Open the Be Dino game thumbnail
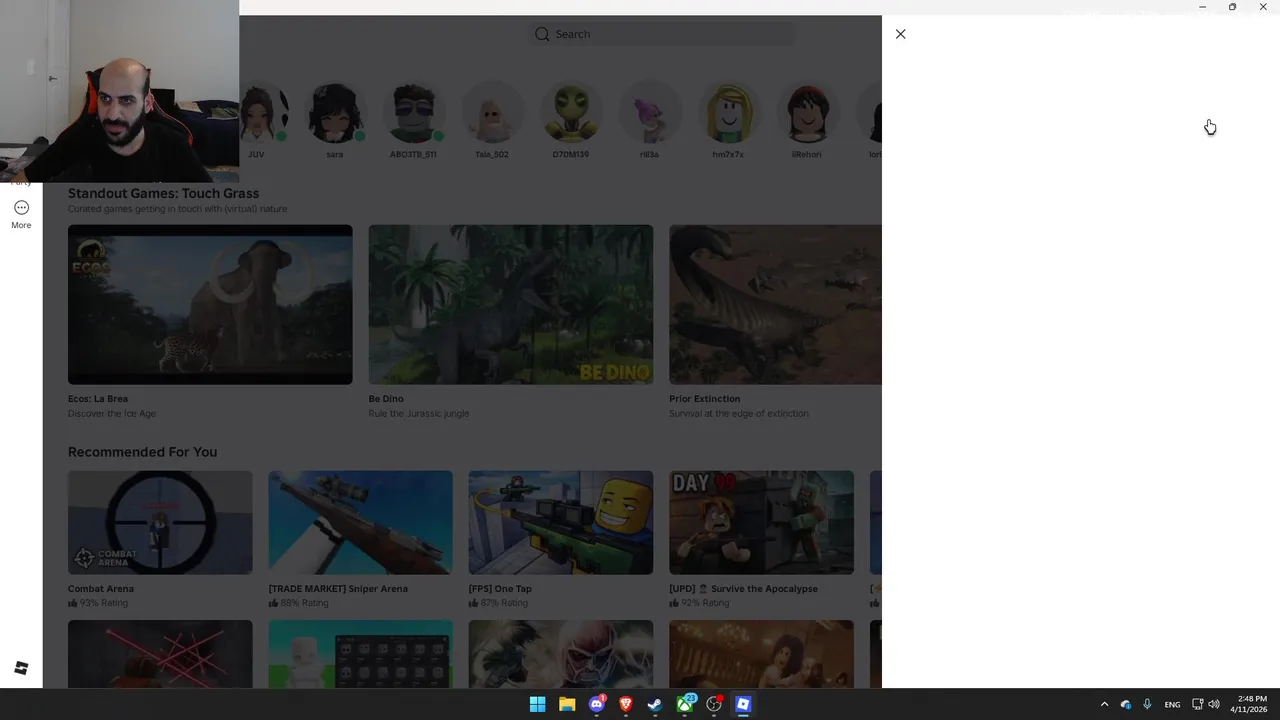 pos(511,304)
